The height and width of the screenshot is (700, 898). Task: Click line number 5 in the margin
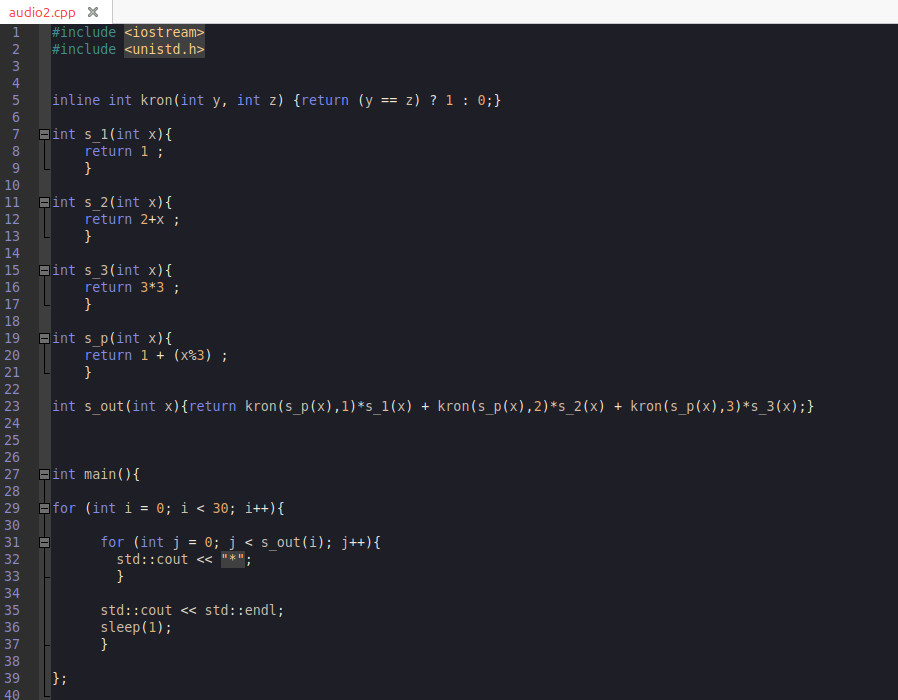pos(16,101)
